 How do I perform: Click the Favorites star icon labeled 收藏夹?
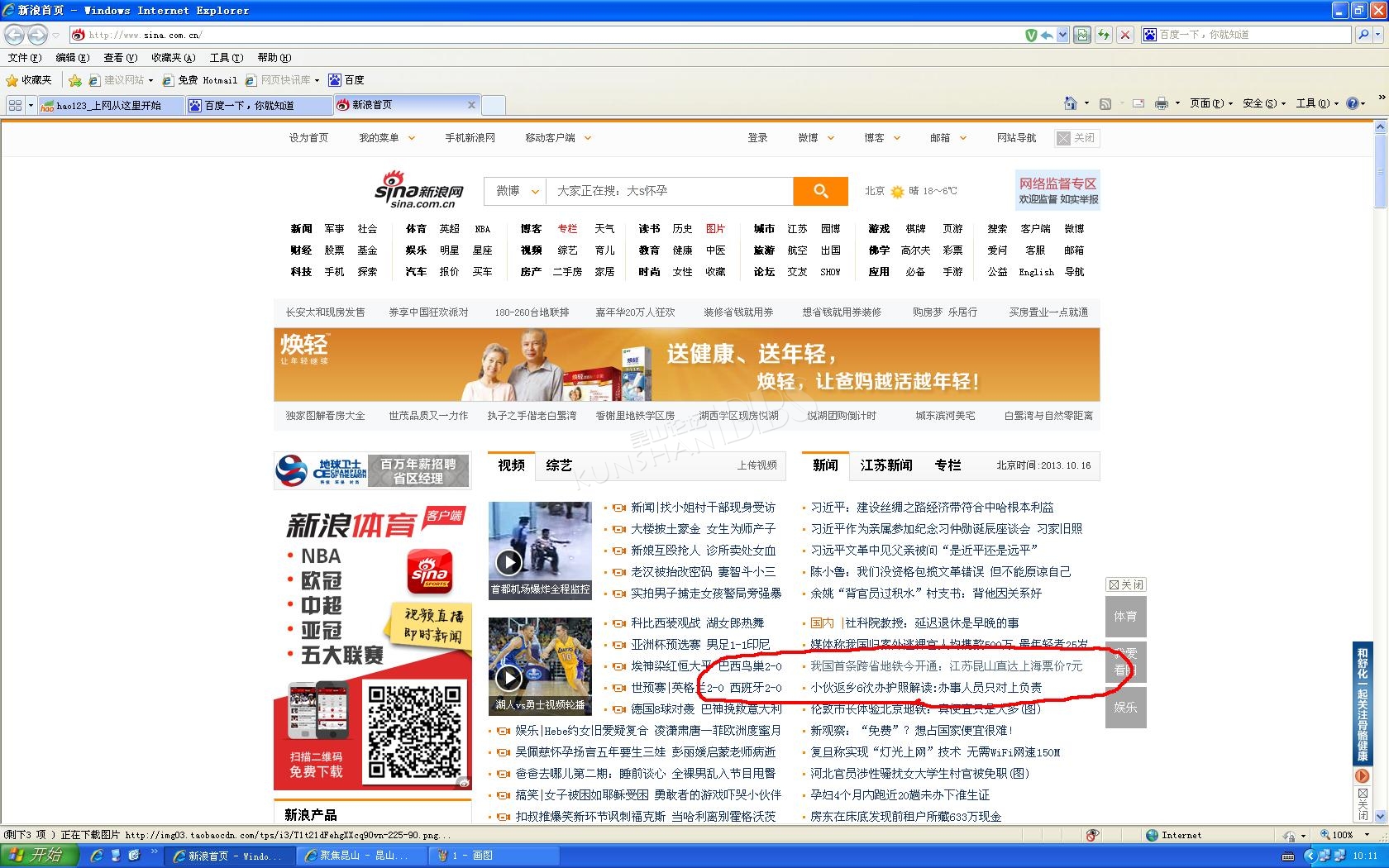click(x=29, y=80)
